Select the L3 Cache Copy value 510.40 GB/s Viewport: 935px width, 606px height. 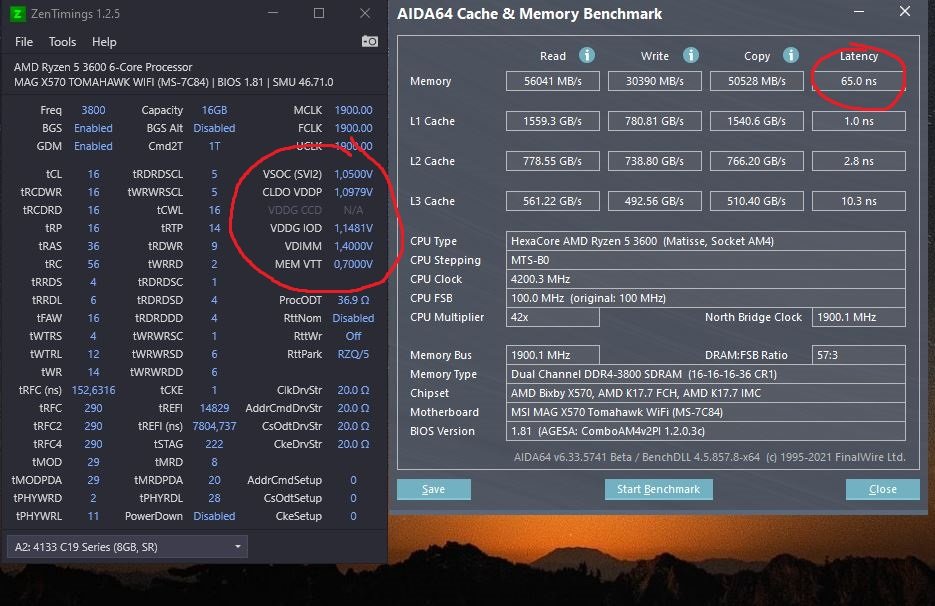pos(757,201)
